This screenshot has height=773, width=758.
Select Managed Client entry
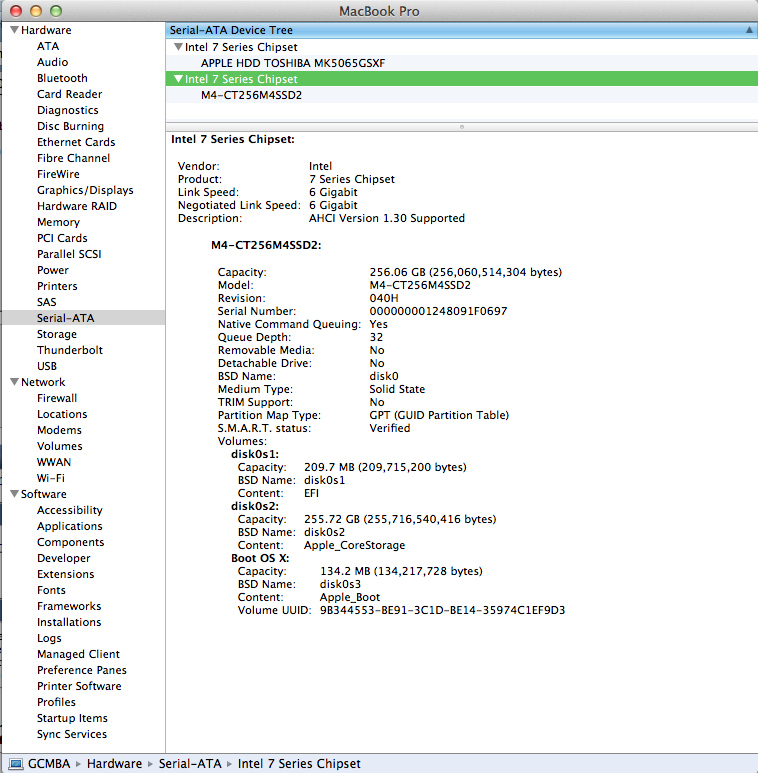pos(78,654)
